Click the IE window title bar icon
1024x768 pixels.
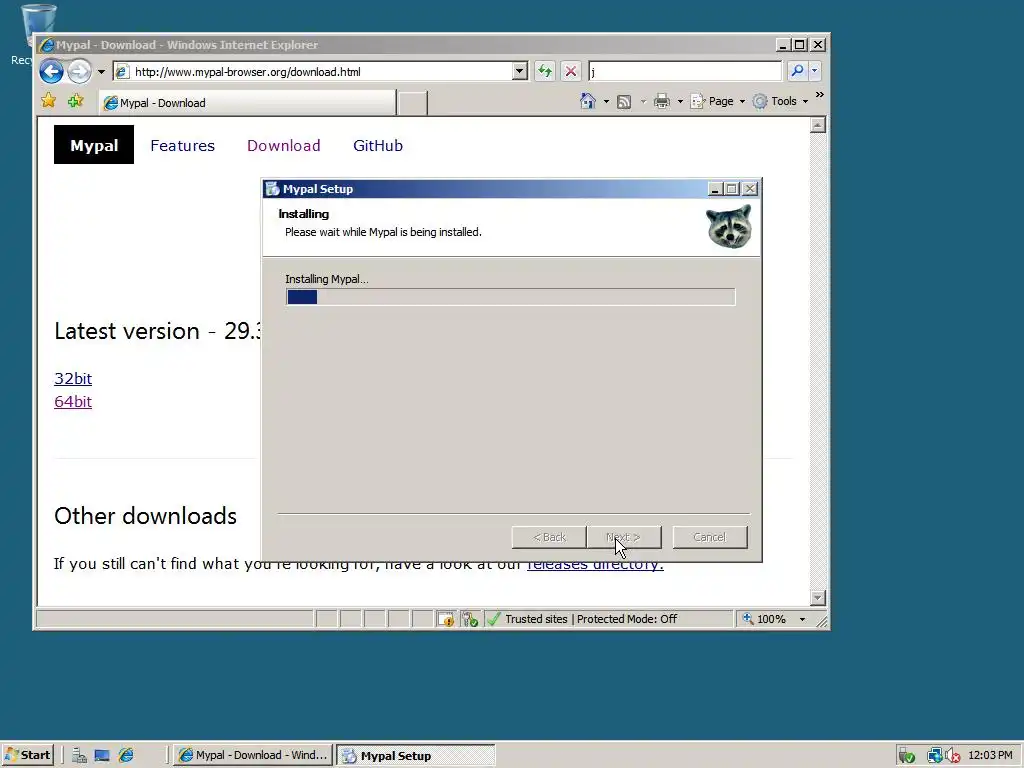(46, 45)
